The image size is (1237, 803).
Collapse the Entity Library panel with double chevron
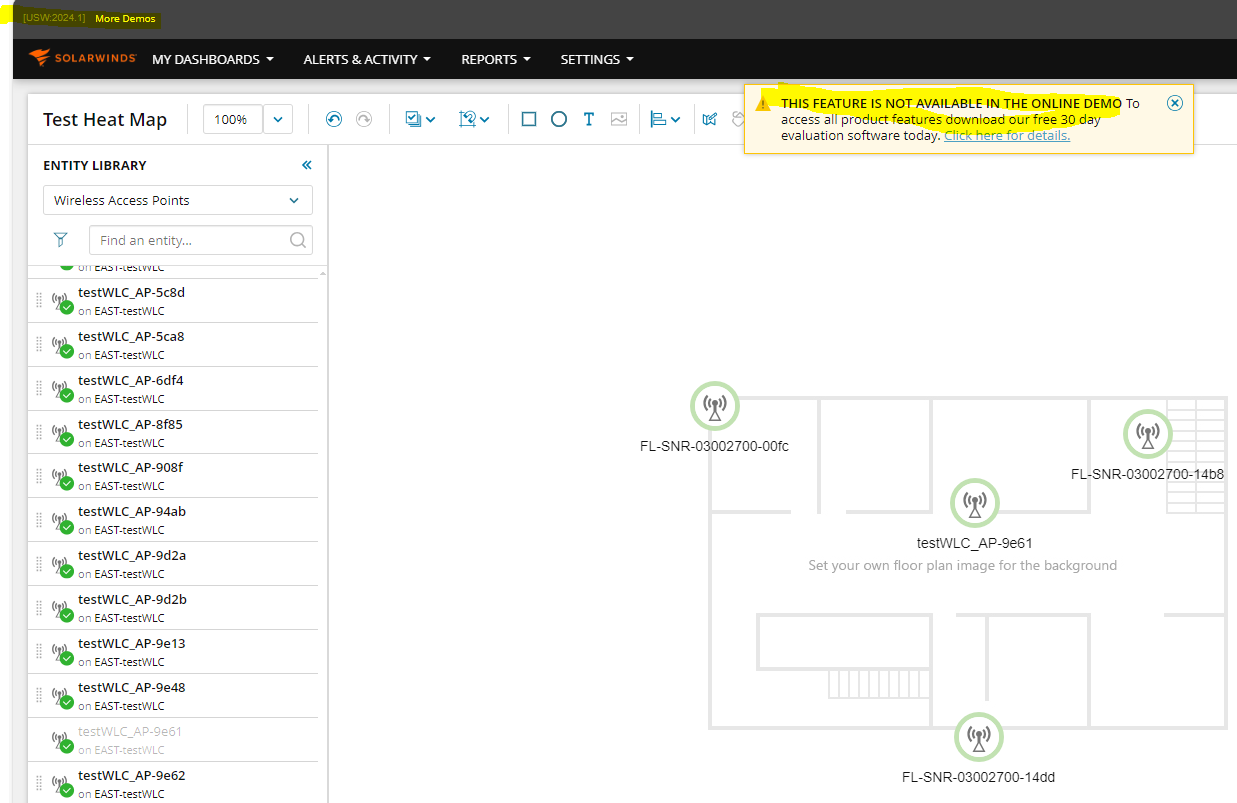(x=306, y=165)
